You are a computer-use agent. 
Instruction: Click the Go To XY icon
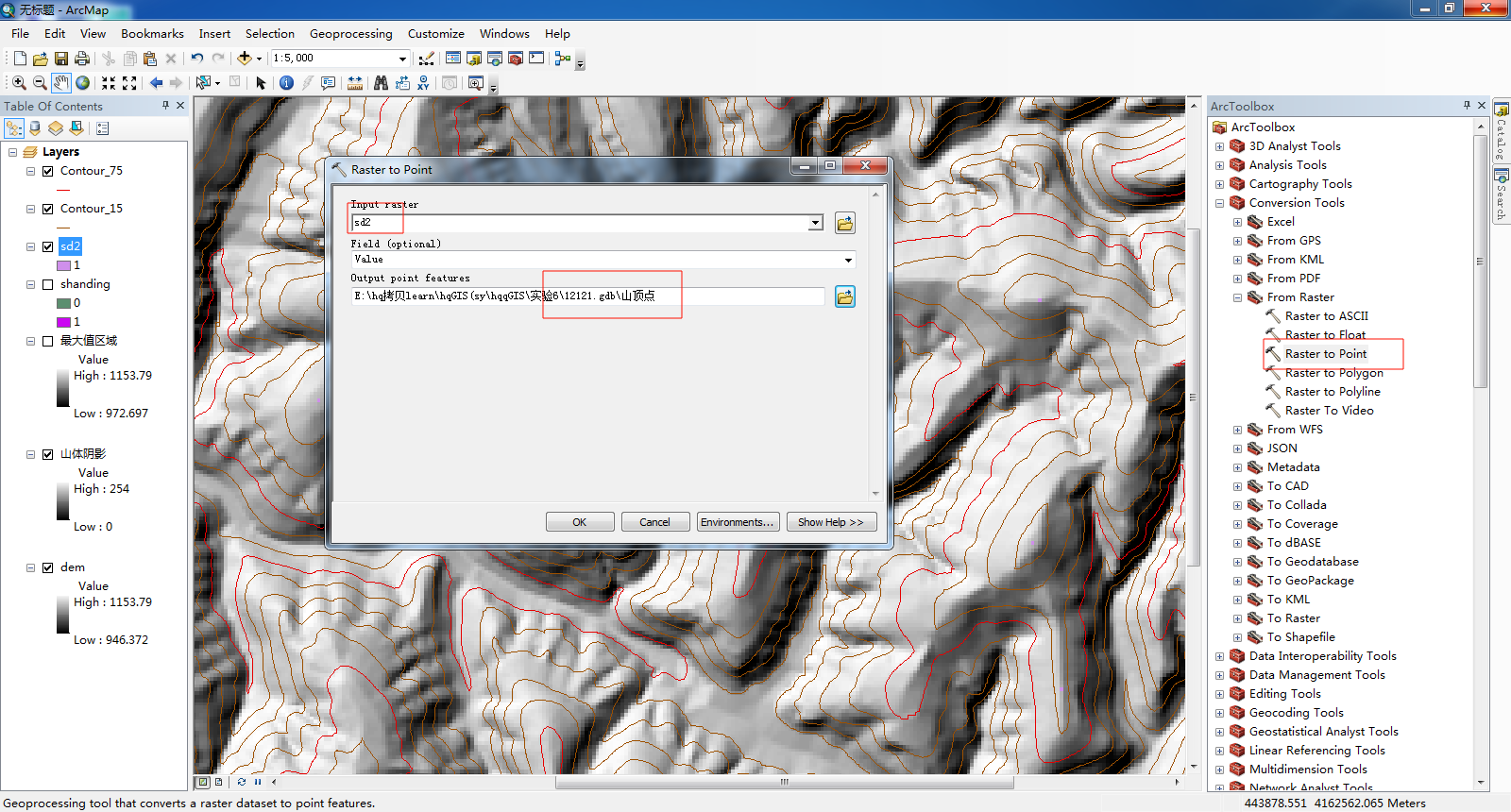(423, 83)
